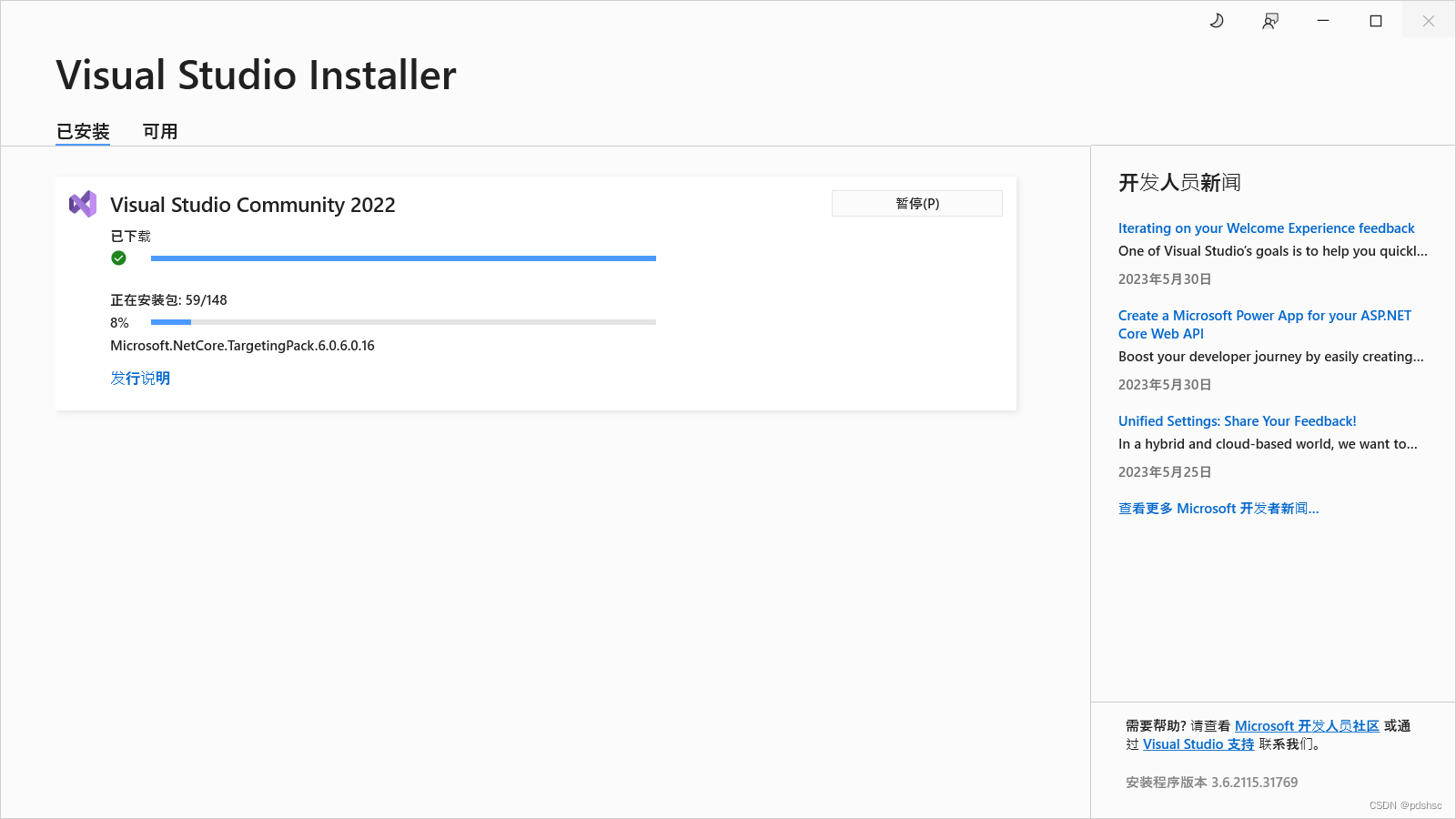Viewport: 1456px width, 819px height.
Task: Maximize the installer window
Action: (x=1376, y=20)
